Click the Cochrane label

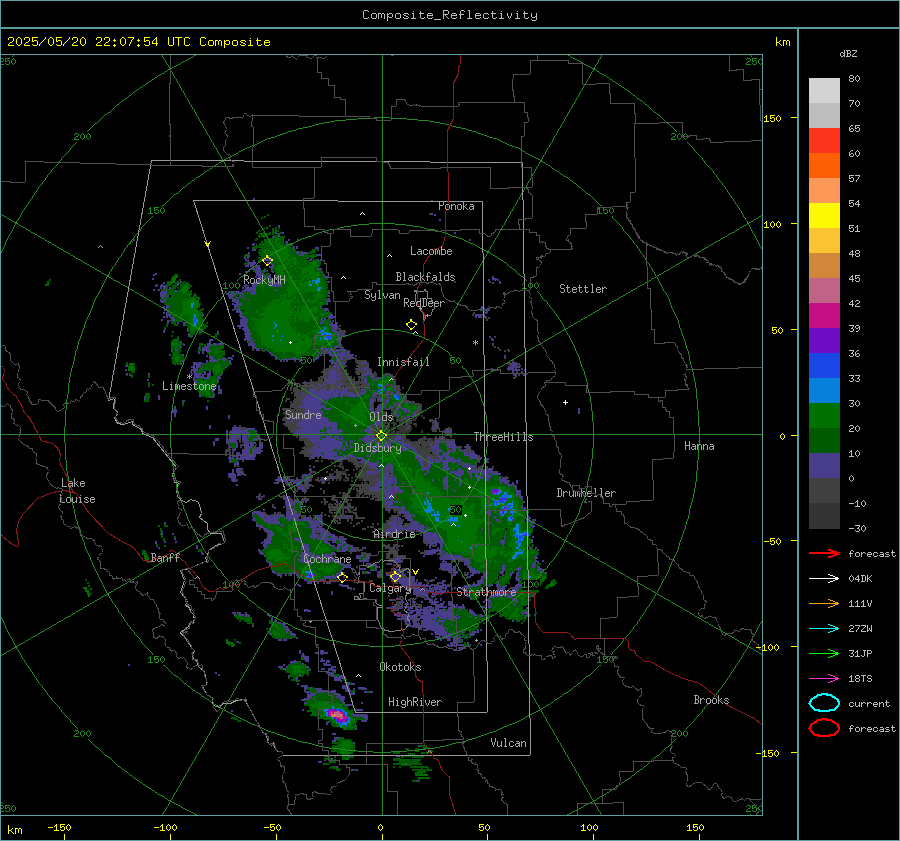(x=327, y=559)
